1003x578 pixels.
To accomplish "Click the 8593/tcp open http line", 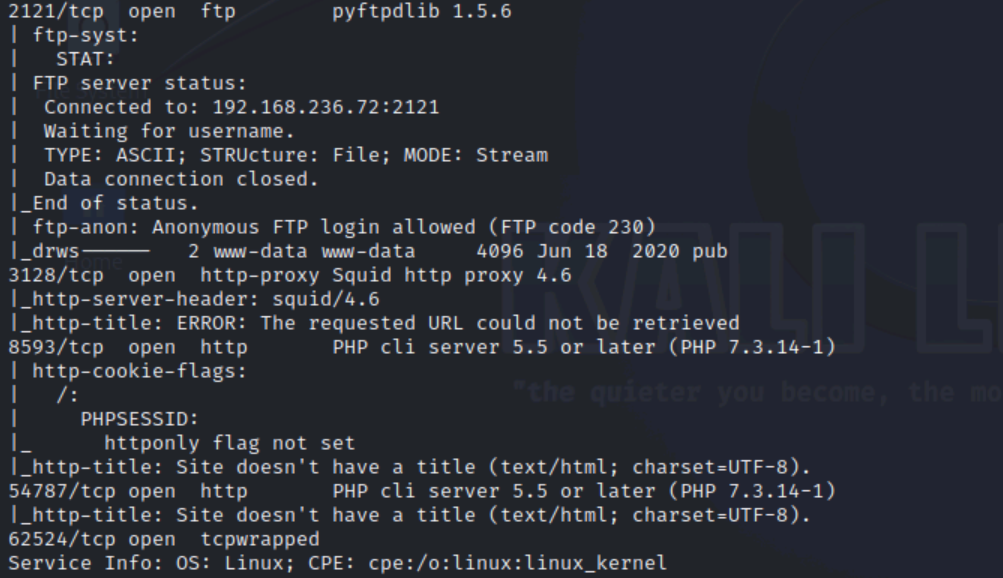I will [422, 347].
